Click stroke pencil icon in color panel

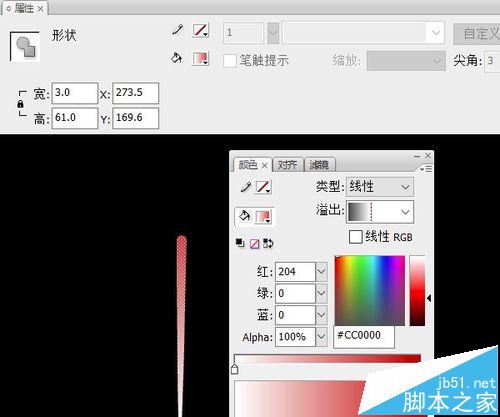[x=246, y=187]
